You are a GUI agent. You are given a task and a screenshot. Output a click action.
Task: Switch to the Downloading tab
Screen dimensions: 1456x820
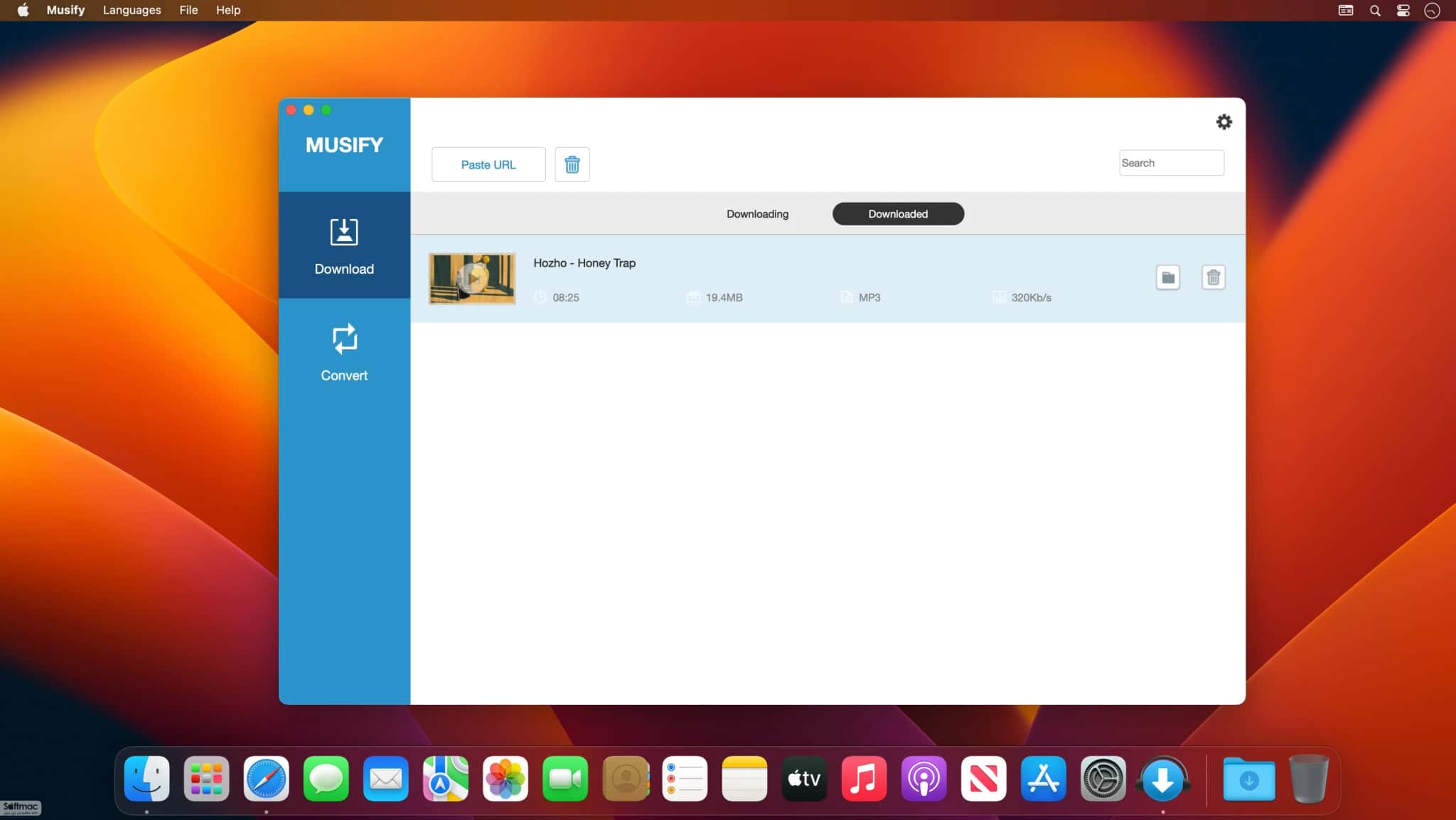pos(757,214)
